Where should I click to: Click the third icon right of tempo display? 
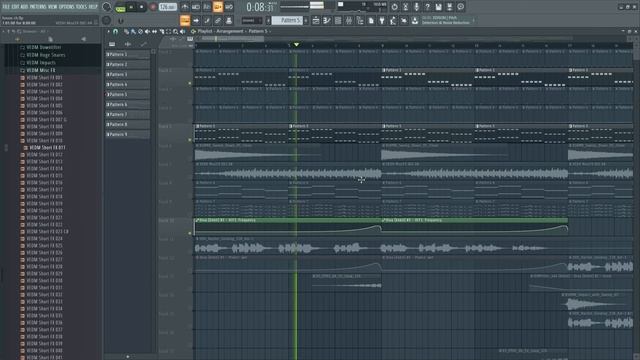(207, 7)
